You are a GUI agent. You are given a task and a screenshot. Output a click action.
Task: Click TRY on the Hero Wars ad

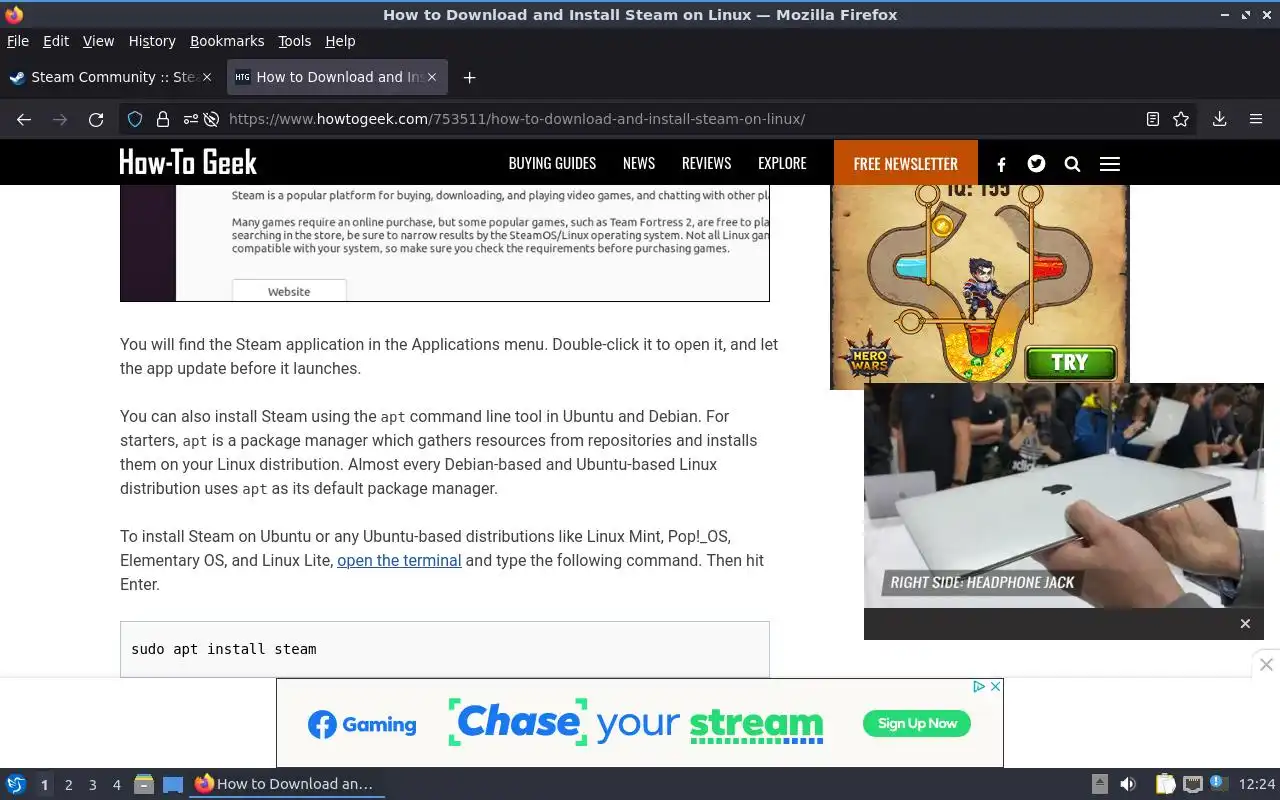(x=1069, y=362)
